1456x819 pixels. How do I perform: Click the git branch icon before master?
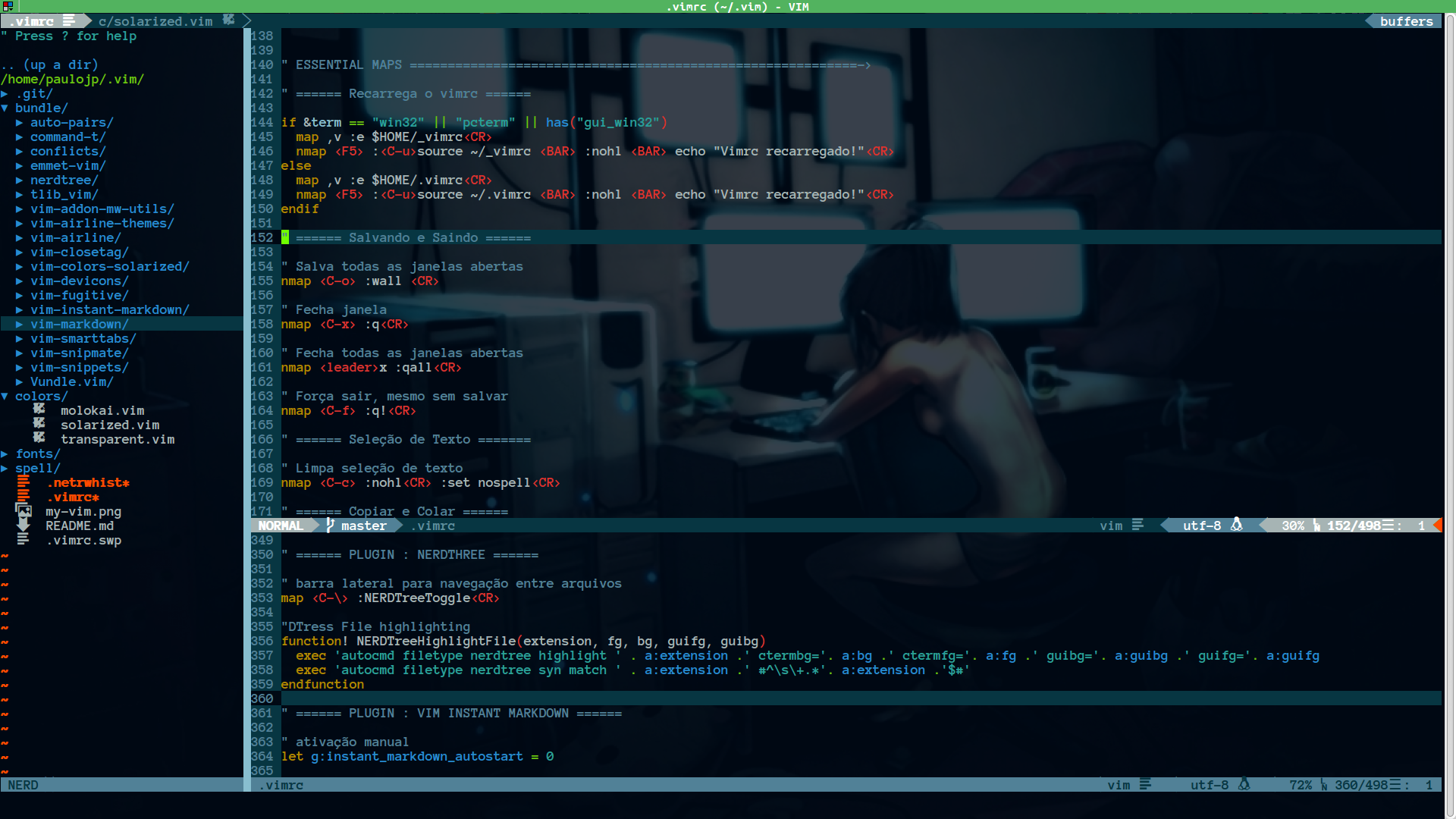(331, 525)
